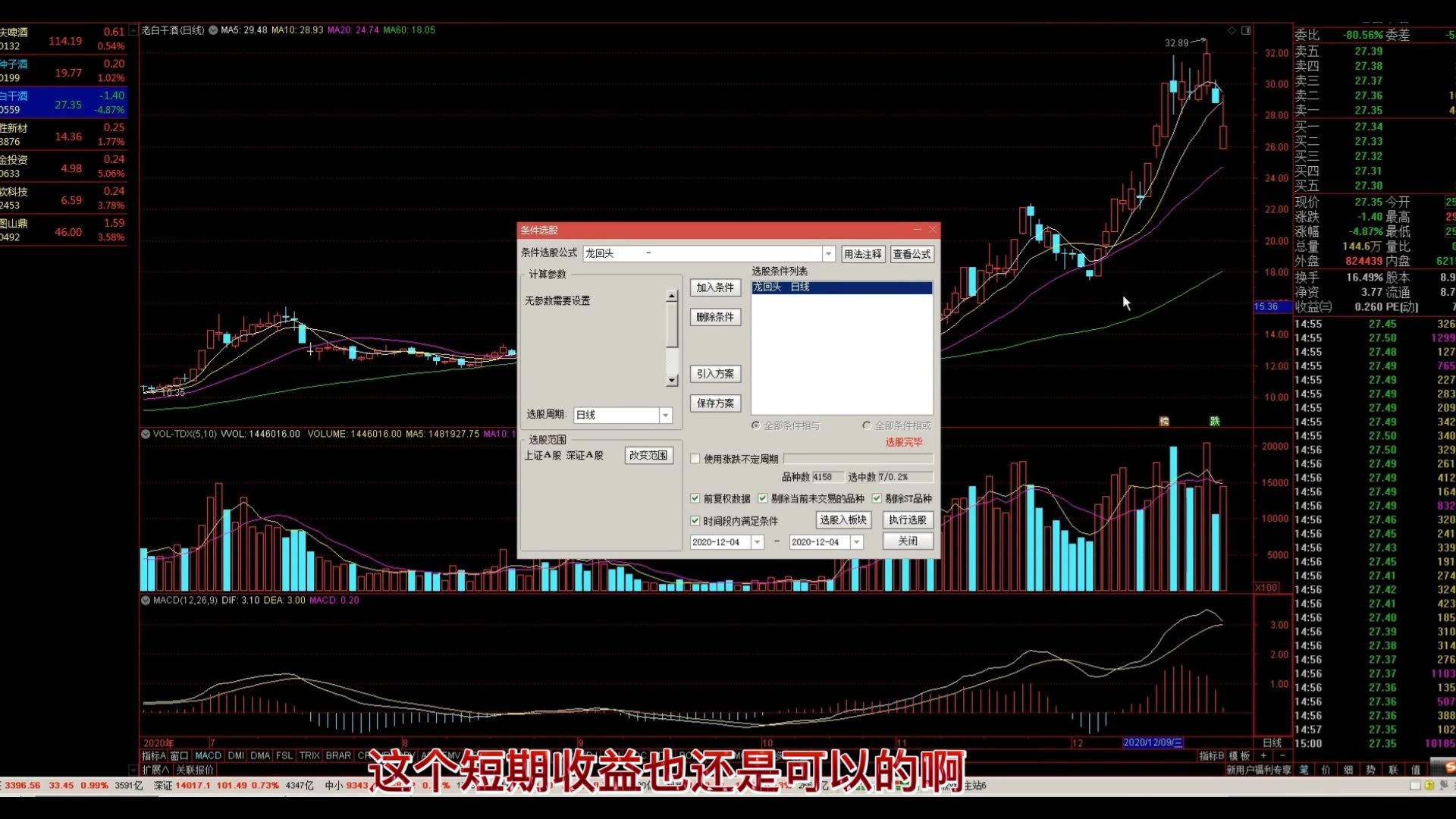
Task: Click the 联 icon in bottom-right toolbar
Action: [x=1393, y=770]
